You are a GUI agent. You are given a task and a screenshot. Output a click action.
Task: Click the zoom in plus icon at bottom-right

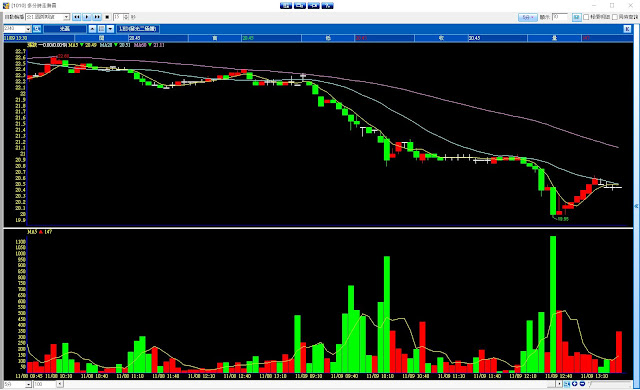pyautogui.click(x=575, y=384)
